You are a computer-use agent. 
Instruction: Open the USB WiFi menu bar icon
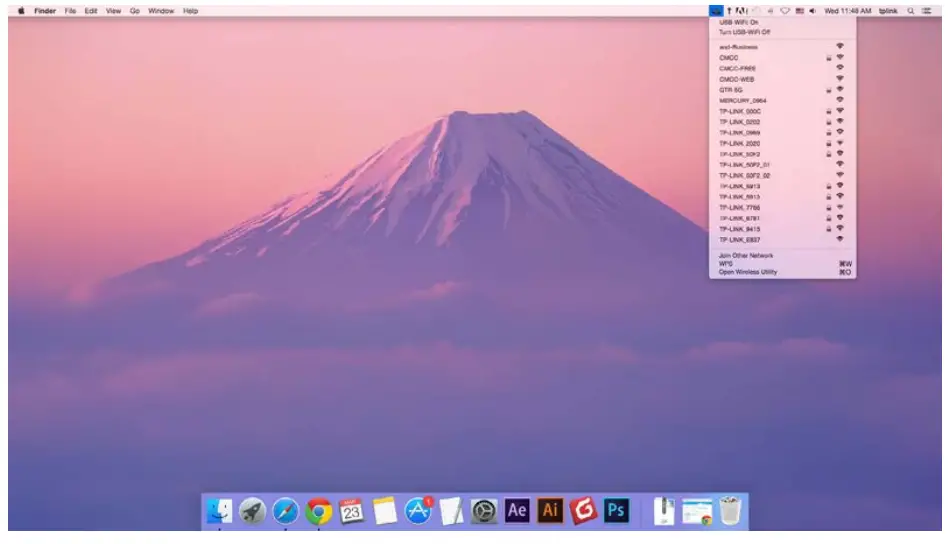[x=715, y=10]
